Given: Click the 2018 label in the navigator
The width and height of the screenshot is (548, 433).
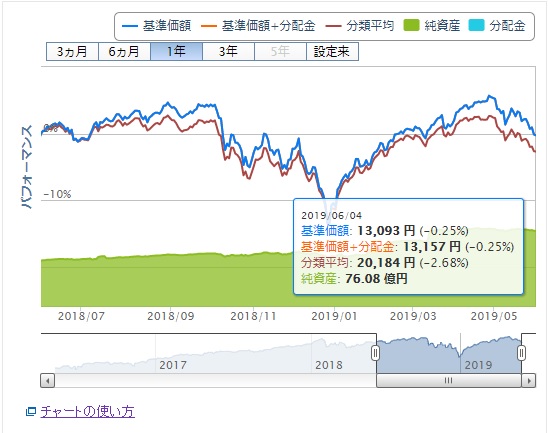Looking at the screenshot, I should pos(329,365).
